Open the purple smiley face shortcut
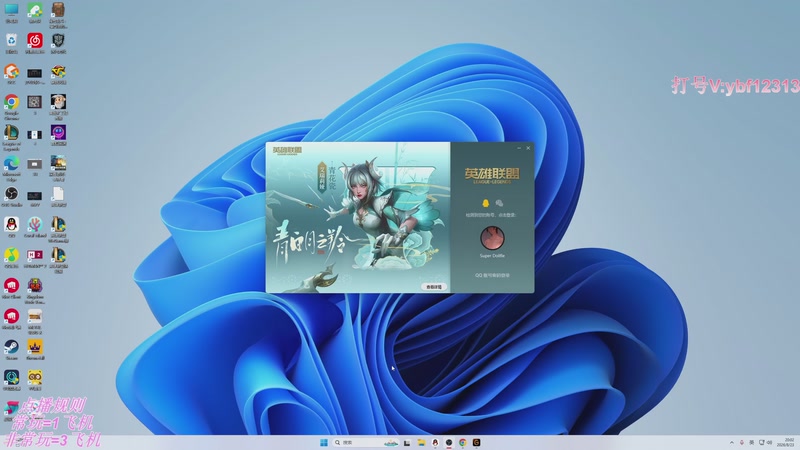 [x=58, y=135]
